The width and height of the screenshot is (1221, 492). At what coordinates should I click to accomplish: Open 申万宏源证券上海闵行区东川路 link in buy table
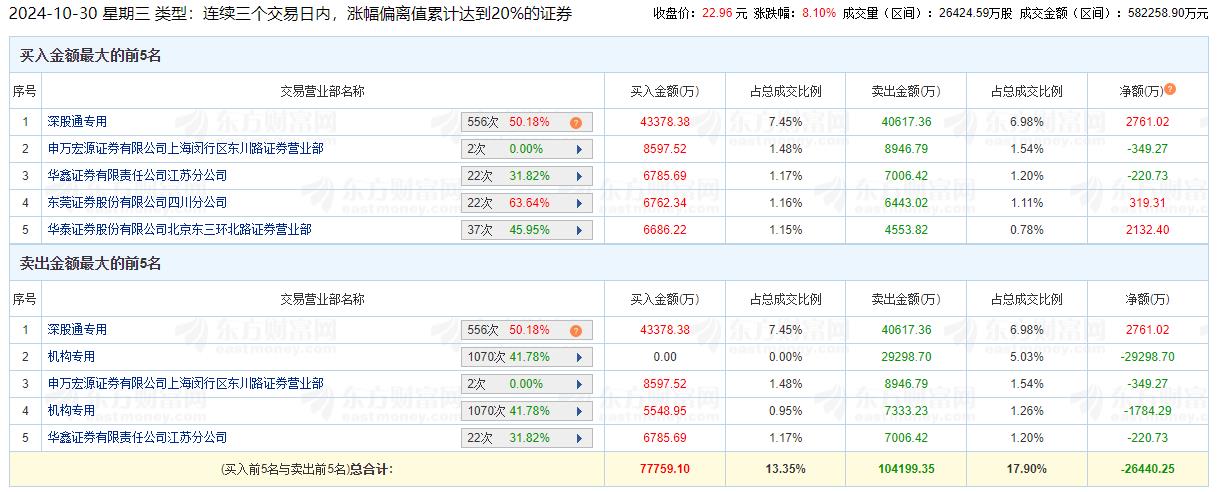coord(185,148)
